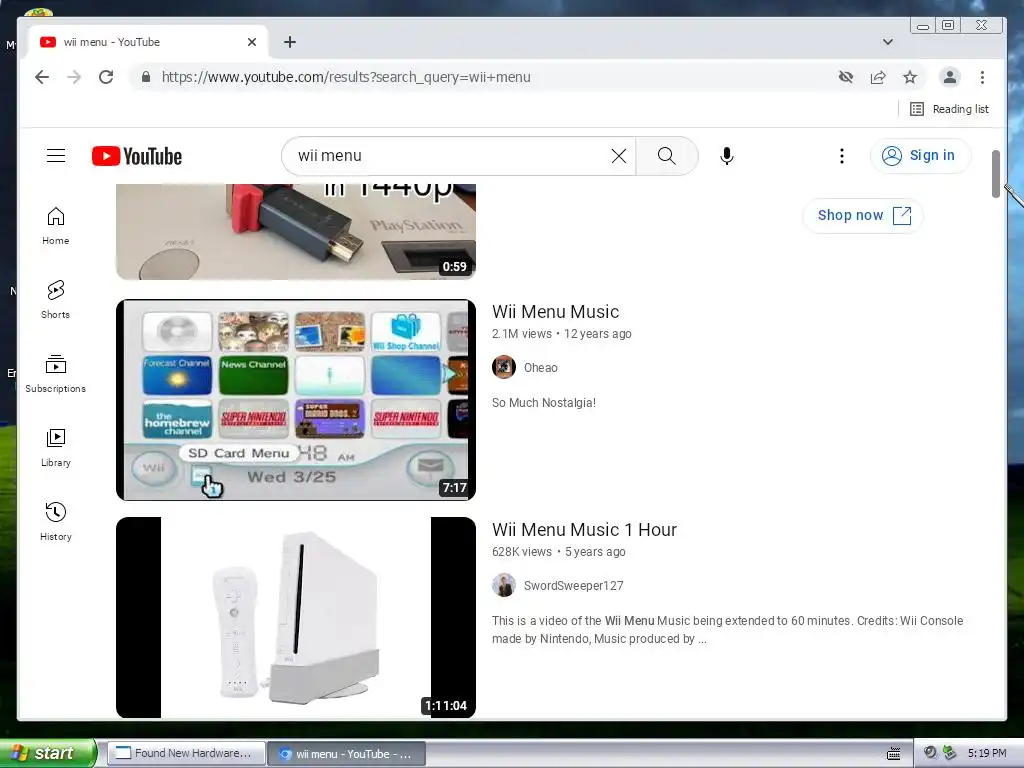This screenshot has width=1024, height=768.
Task: Click the 5:19 PM system clock
Action: click(987, 754)
